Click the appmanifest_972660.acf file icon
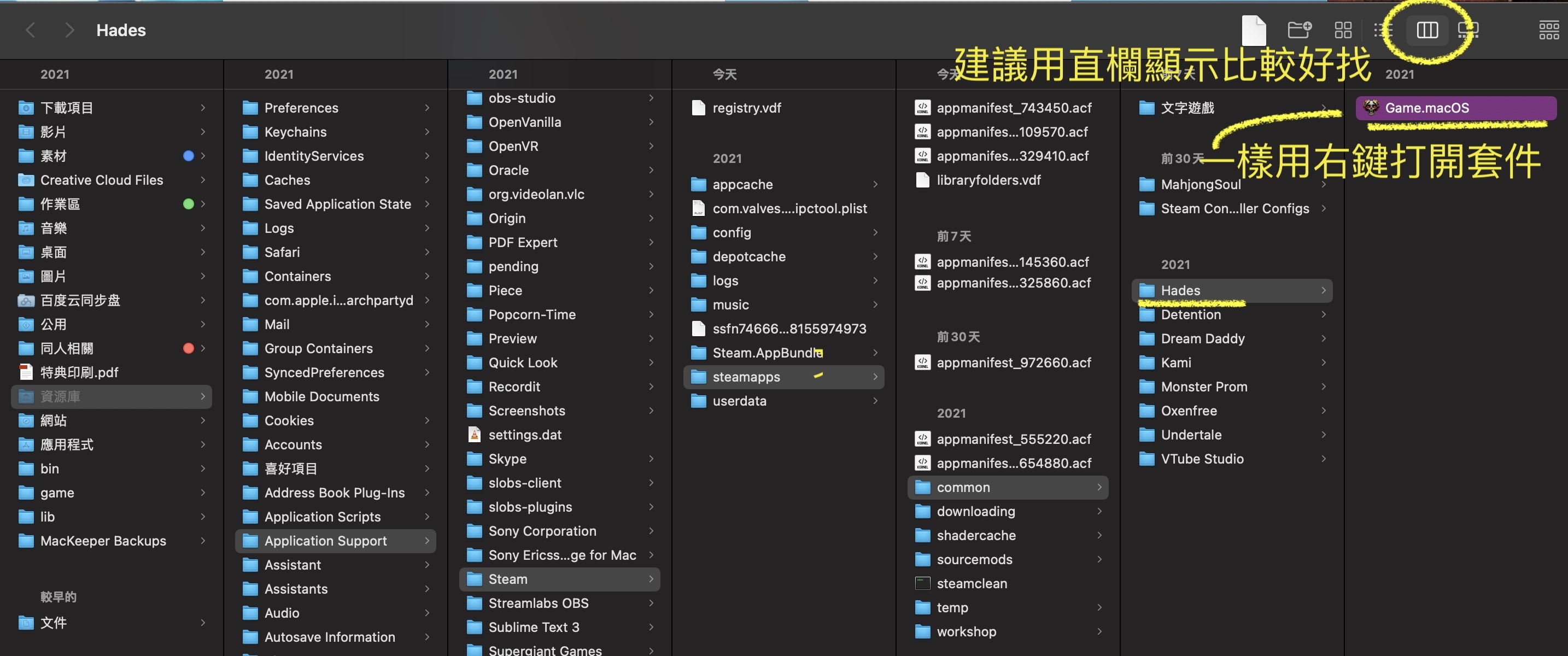This screenshot has width=1568, height=656. coord(923,362)
